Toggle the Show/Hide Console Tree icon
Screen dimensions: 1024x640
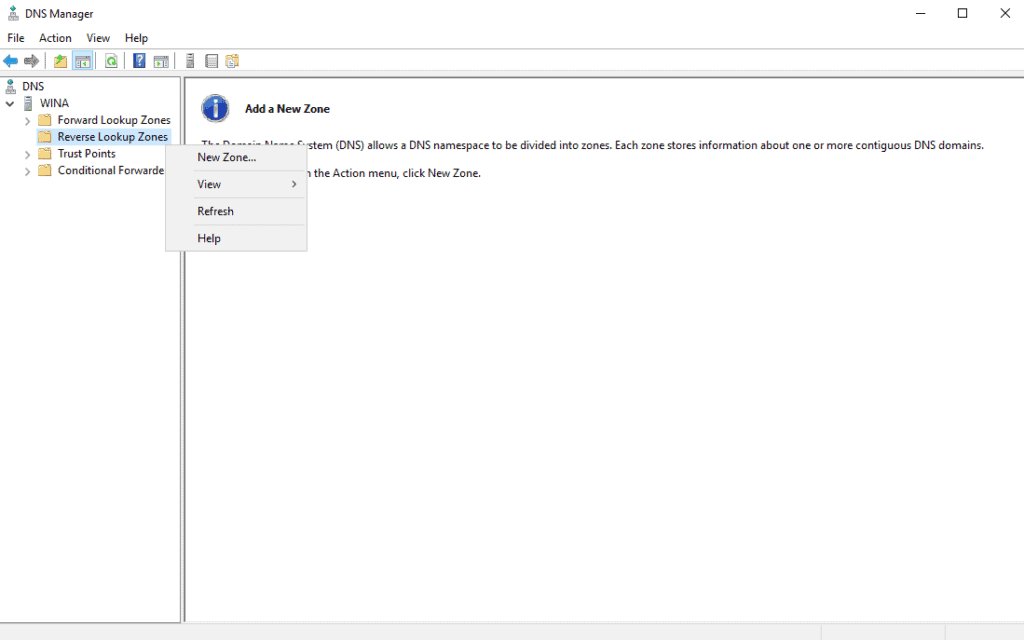click(83, 61)
